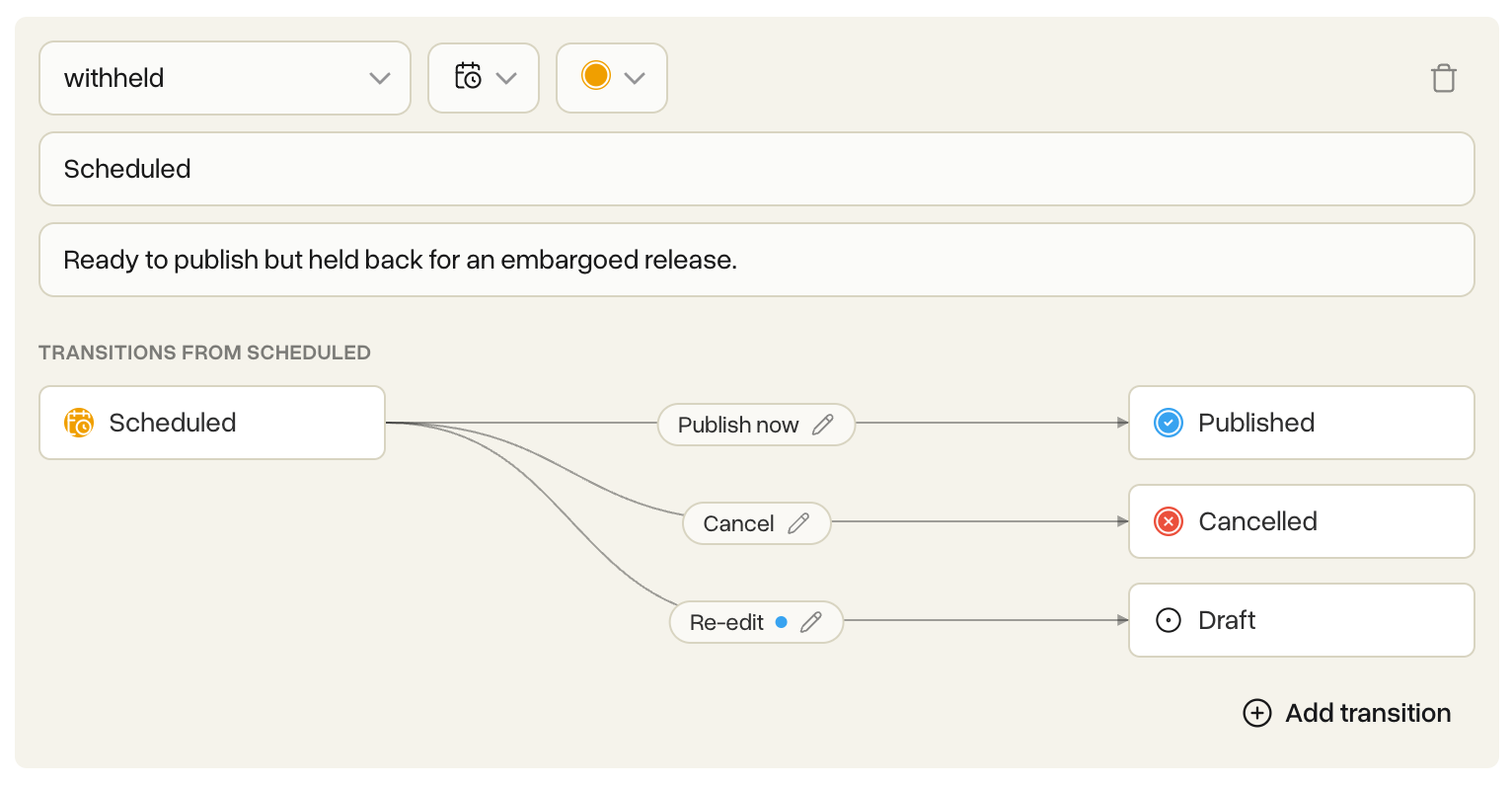Select the Re-edit transition label

point(726,622)
